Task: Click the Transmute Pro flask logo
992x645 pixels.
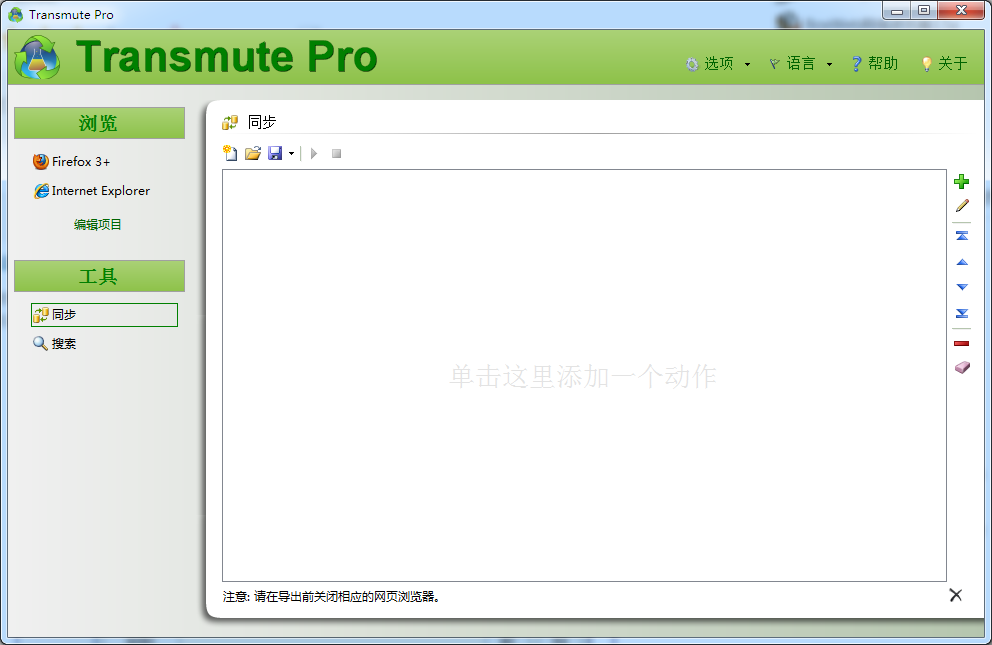Action: click(x=37, y=57)
